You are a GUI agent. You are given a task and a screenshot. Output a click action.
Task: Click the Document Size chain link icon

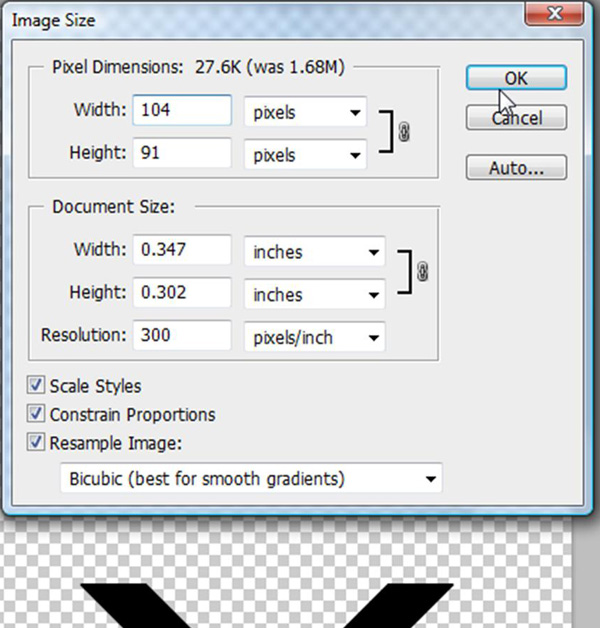tap(422, 272)
